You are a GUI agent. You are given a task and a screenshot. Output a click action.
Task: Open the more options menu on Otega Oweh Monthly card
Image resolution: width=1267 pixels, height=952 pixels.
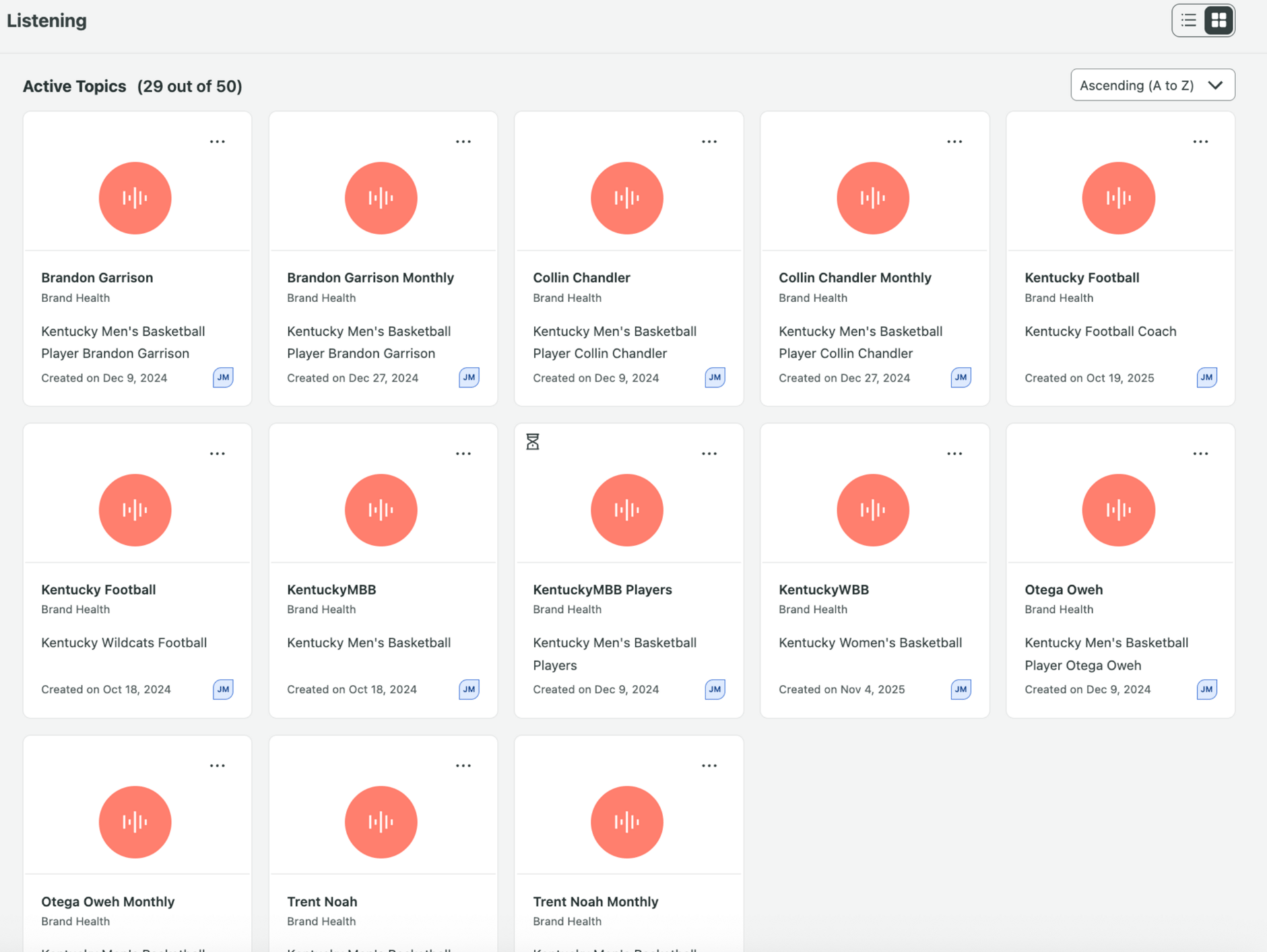coord(217,766)
